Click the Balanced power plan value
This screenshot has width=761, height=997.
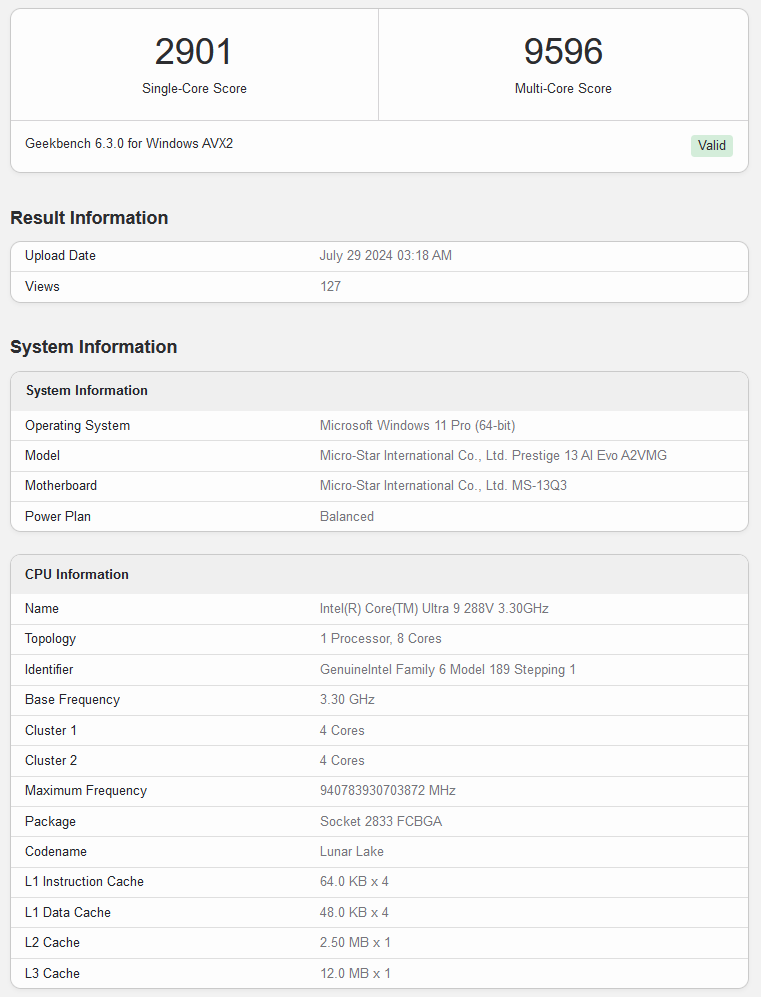pos(346,517)
